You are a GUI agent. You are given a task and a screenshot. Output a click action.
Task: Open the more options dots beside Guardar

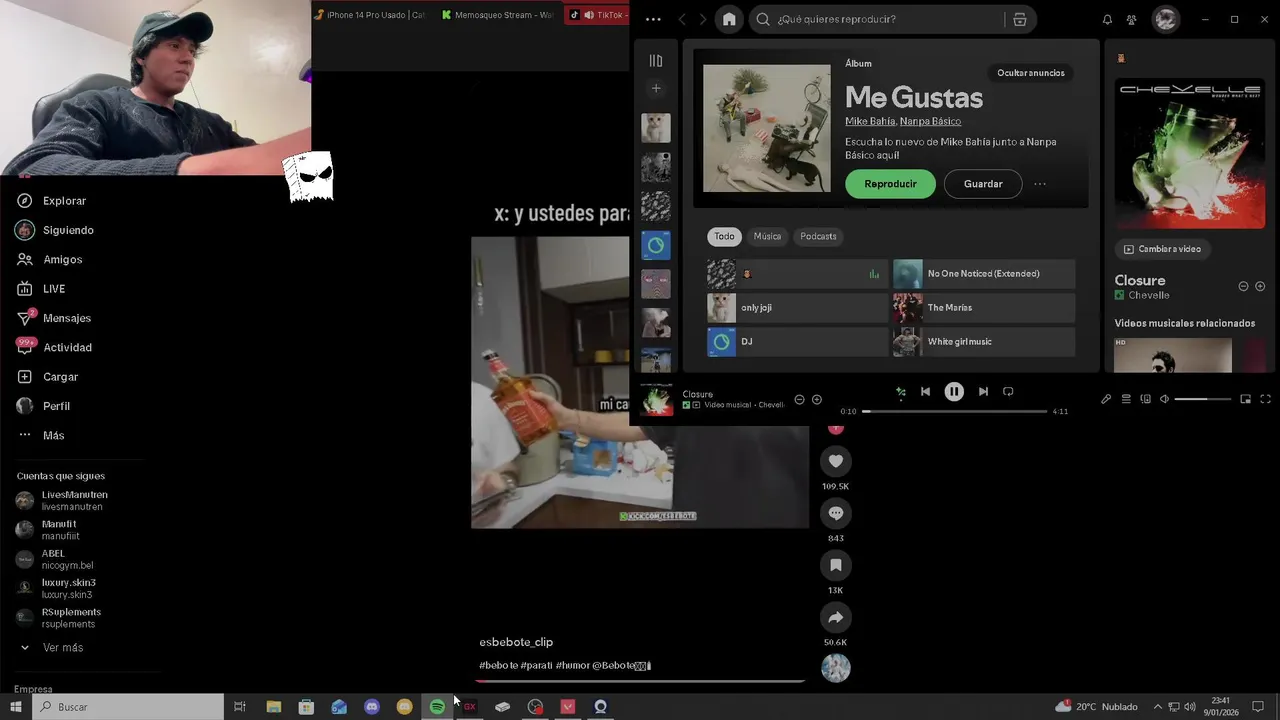(1040, 184)
